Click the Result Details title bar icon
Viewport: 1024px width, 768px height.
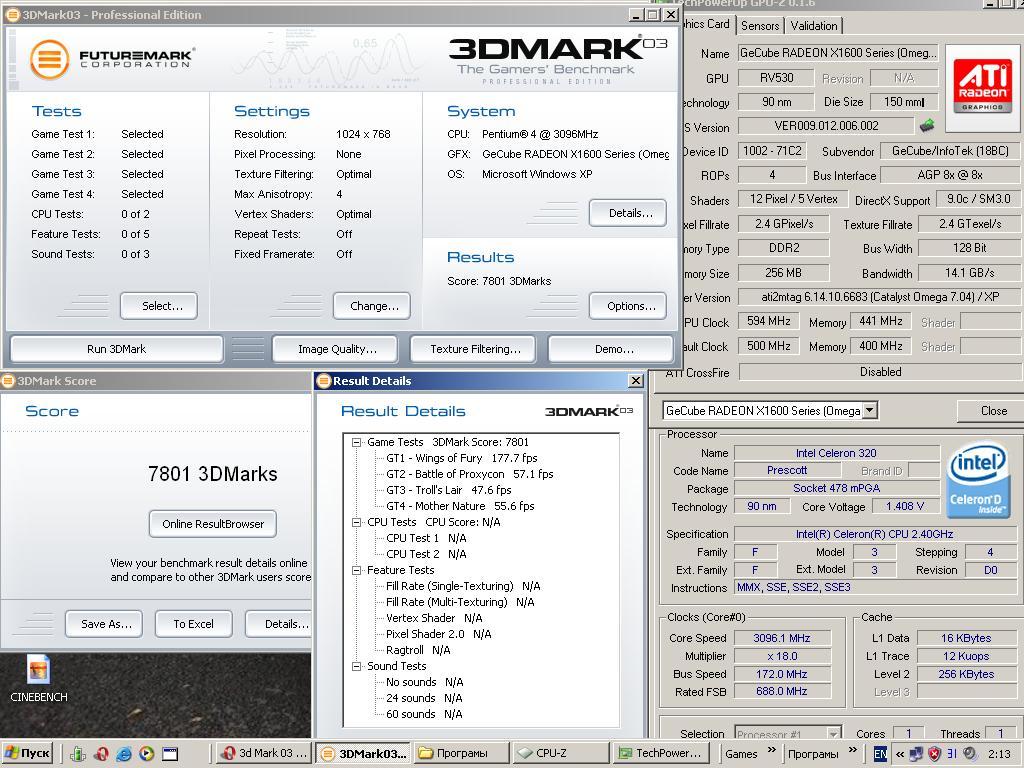(x=324, y=381)
